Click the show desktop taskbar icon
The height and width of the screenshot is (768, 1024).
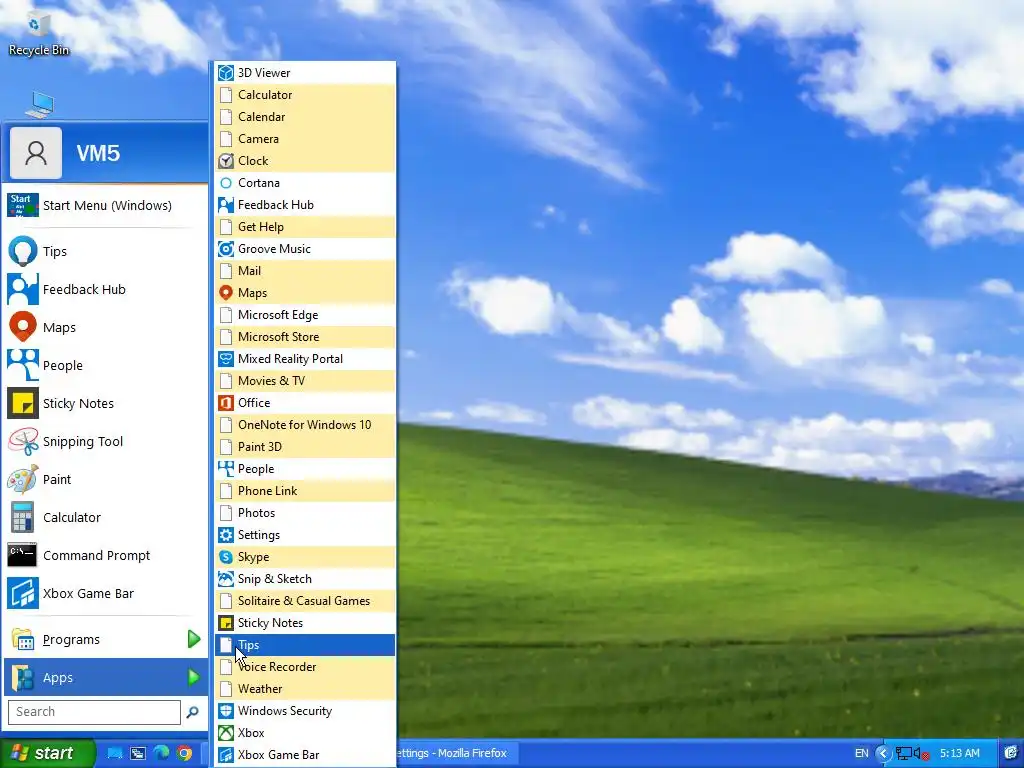[x=114, y=754]
